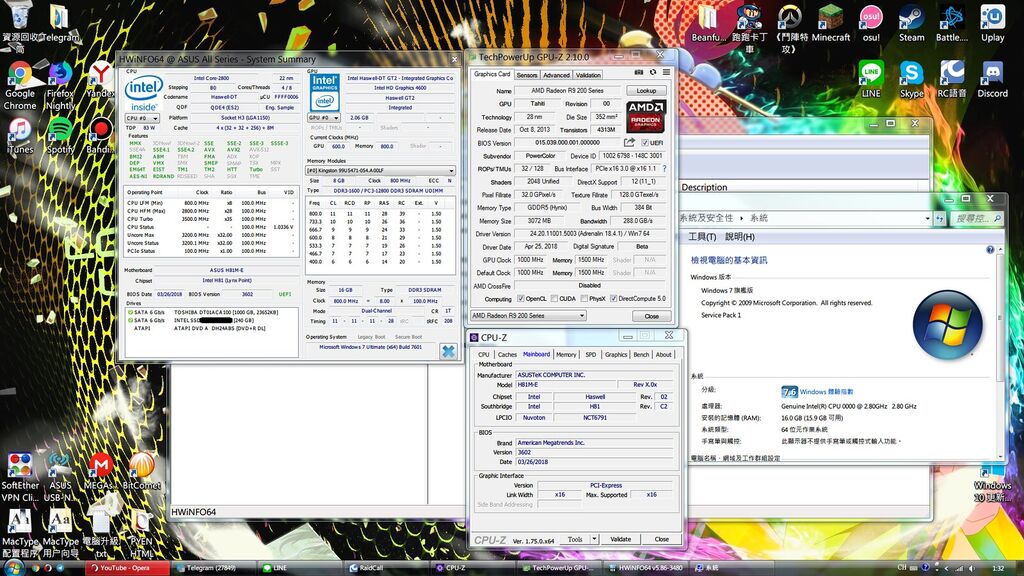Expand Kingston memory module dropdown in HWiNFO
This screenshot has height=576, width=1024.
pos(381,170)
